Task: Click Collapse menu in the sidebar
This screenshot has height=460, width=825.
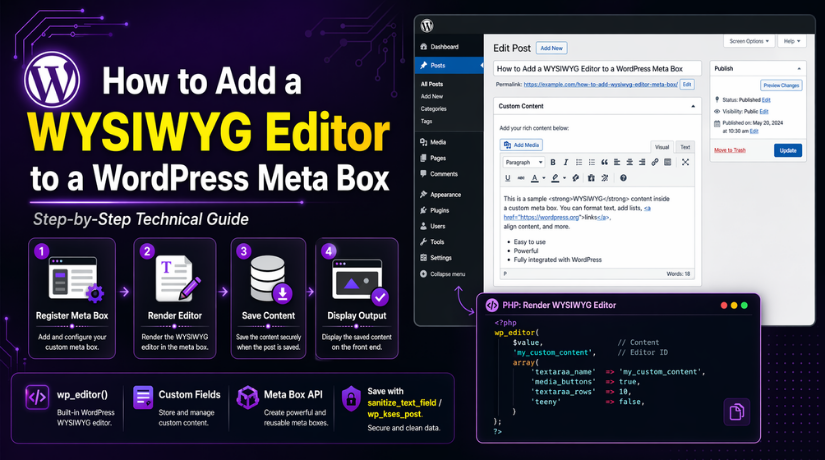Action: (x=449, y=274)
